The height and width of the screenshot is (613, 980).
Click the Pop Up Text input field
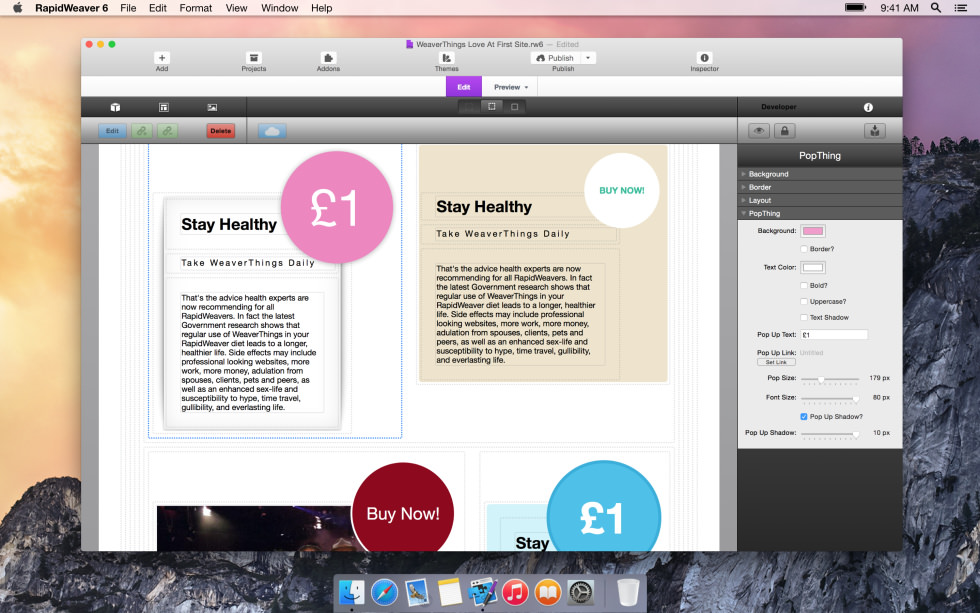(x=834, y=335)
